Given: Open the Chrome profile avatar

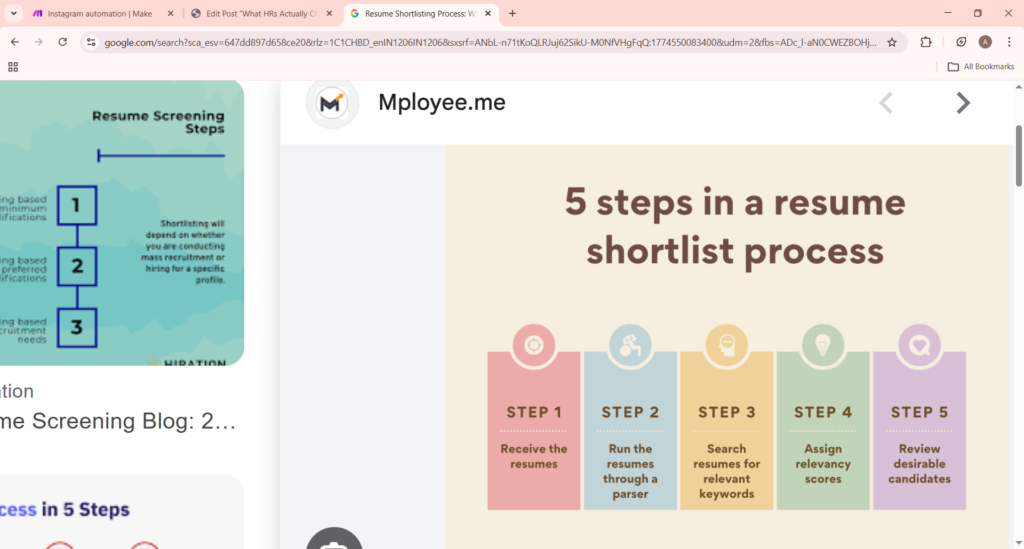Looking at the screenshot, I should click(985, 42).
